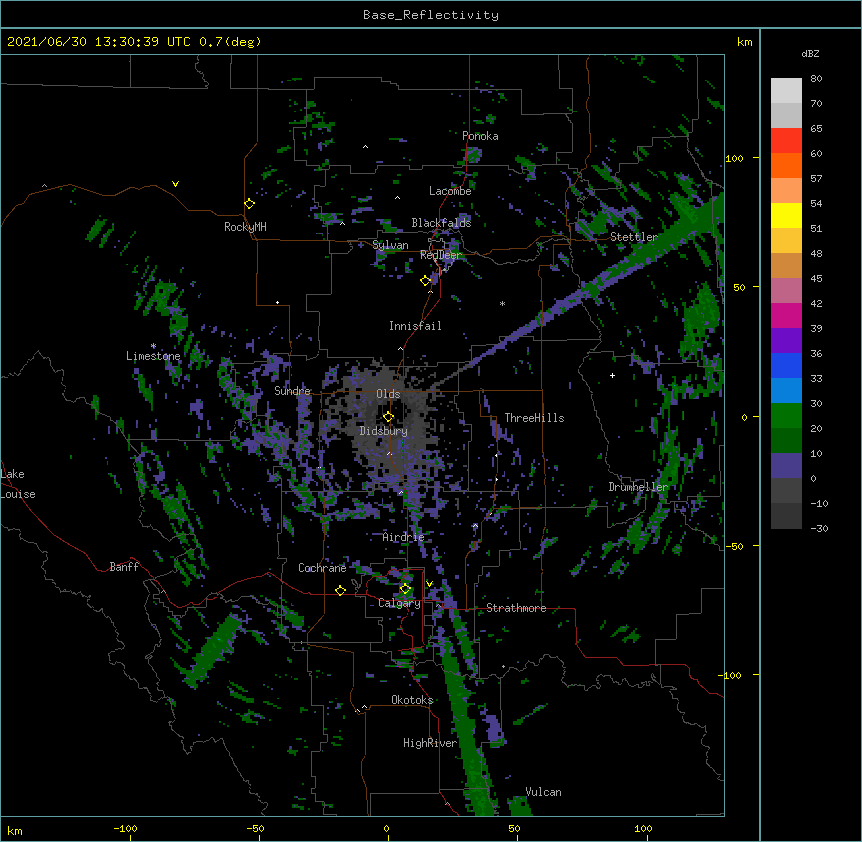
Task: Click the Strathmore city label
Action: click(516, 608)
